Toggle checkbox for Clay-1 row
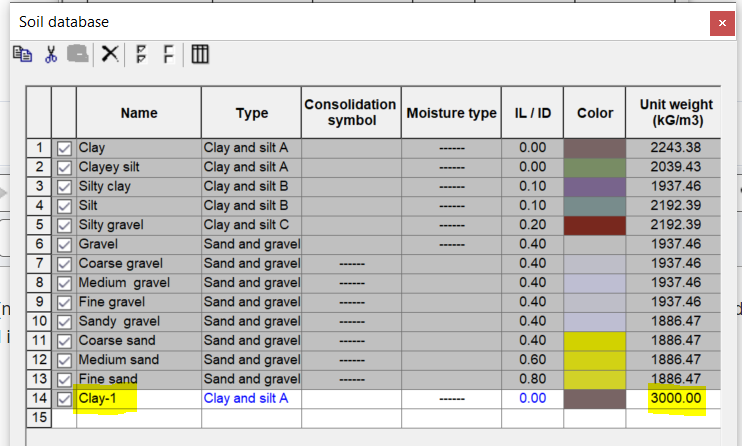742x446 pixels. 64,399
